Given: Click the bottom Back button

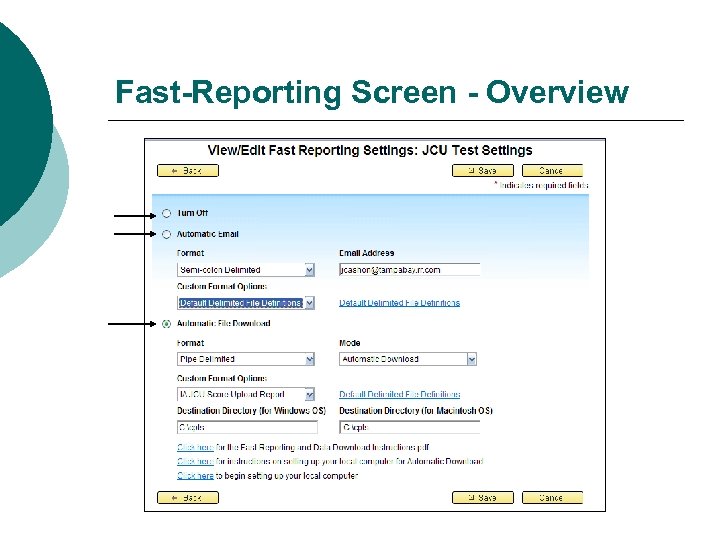Looking at the screenshot, I should [188, 498].
